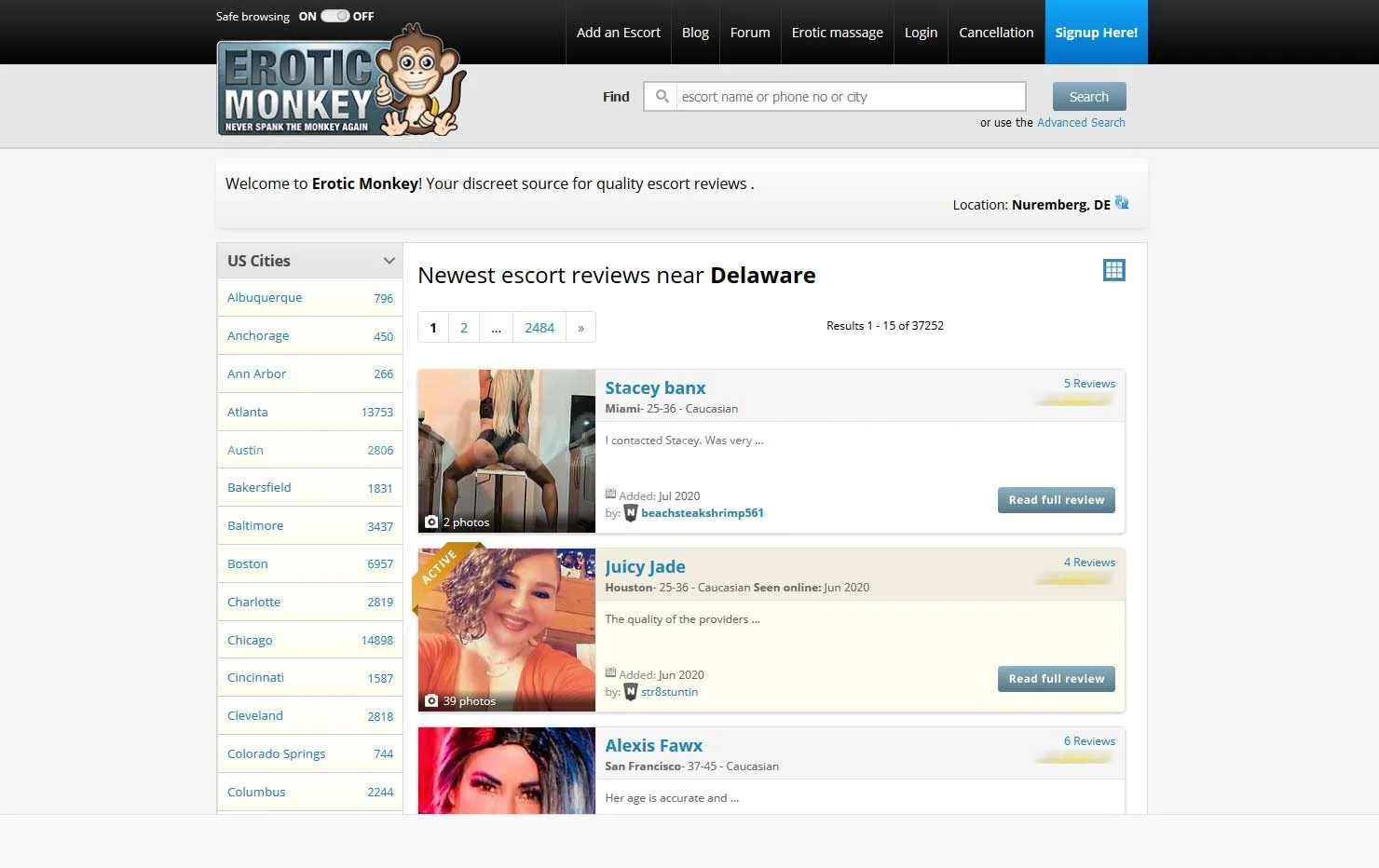Click the camera icon for 2 photos

(431, 522)
